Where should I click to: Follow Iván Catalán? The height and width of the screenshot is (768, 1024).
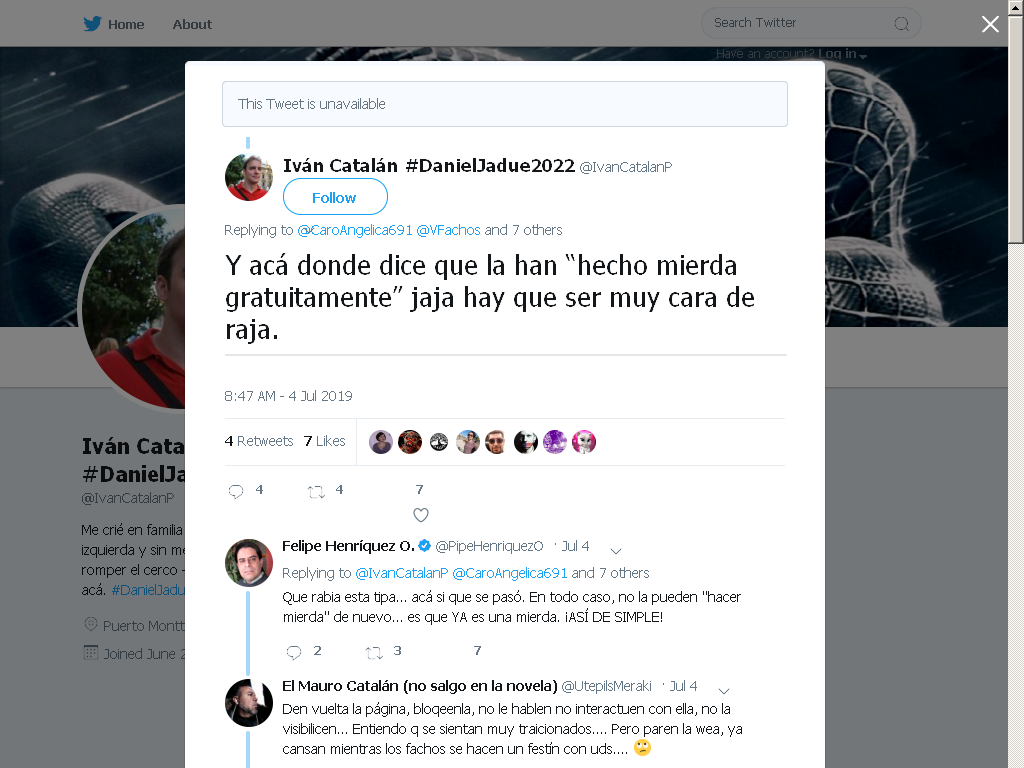pyautogui.click(x=335, y=197)
